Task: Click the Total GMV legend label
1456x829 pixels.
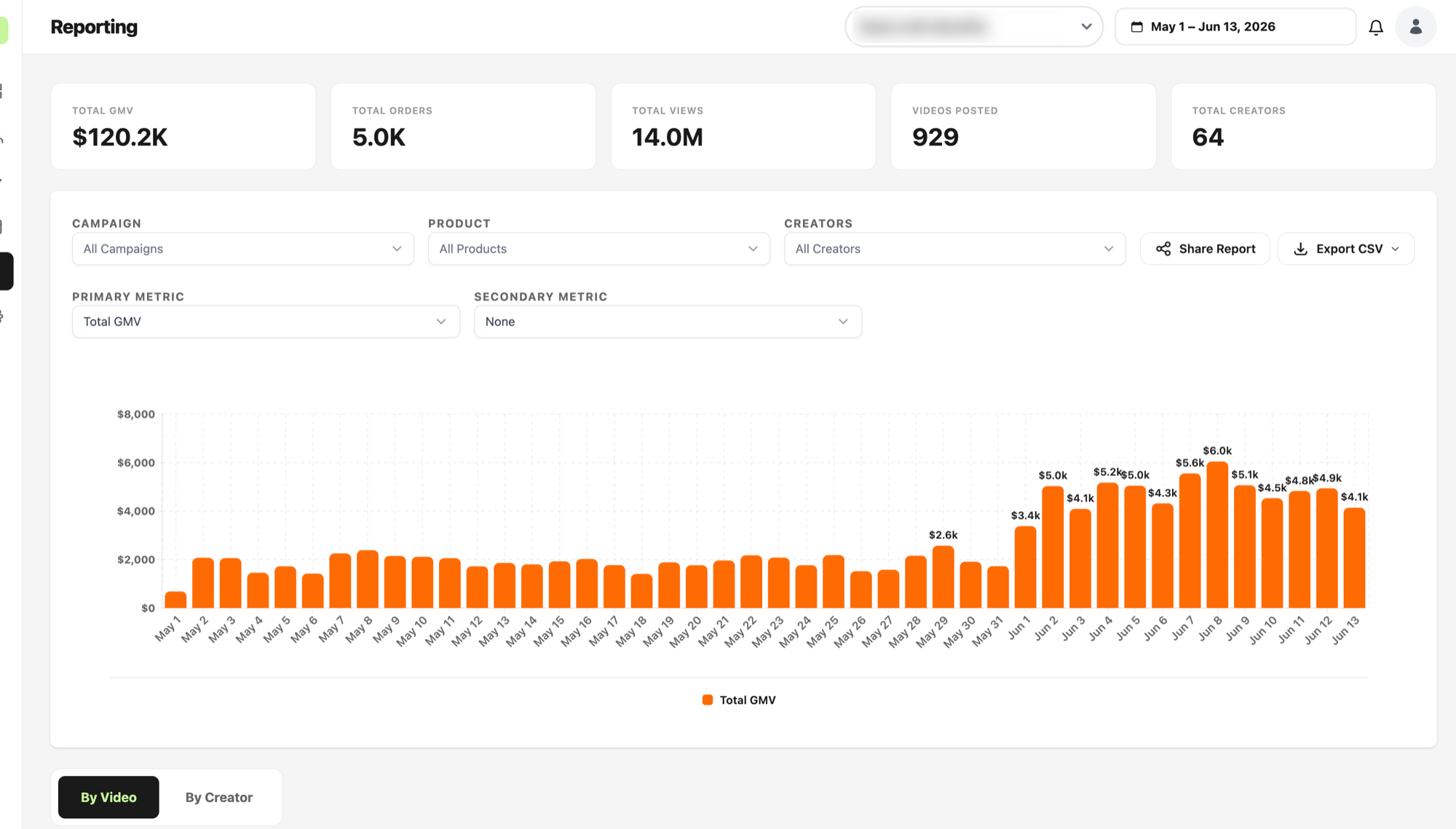Action: pyautogui.click(x=748, y=699)
